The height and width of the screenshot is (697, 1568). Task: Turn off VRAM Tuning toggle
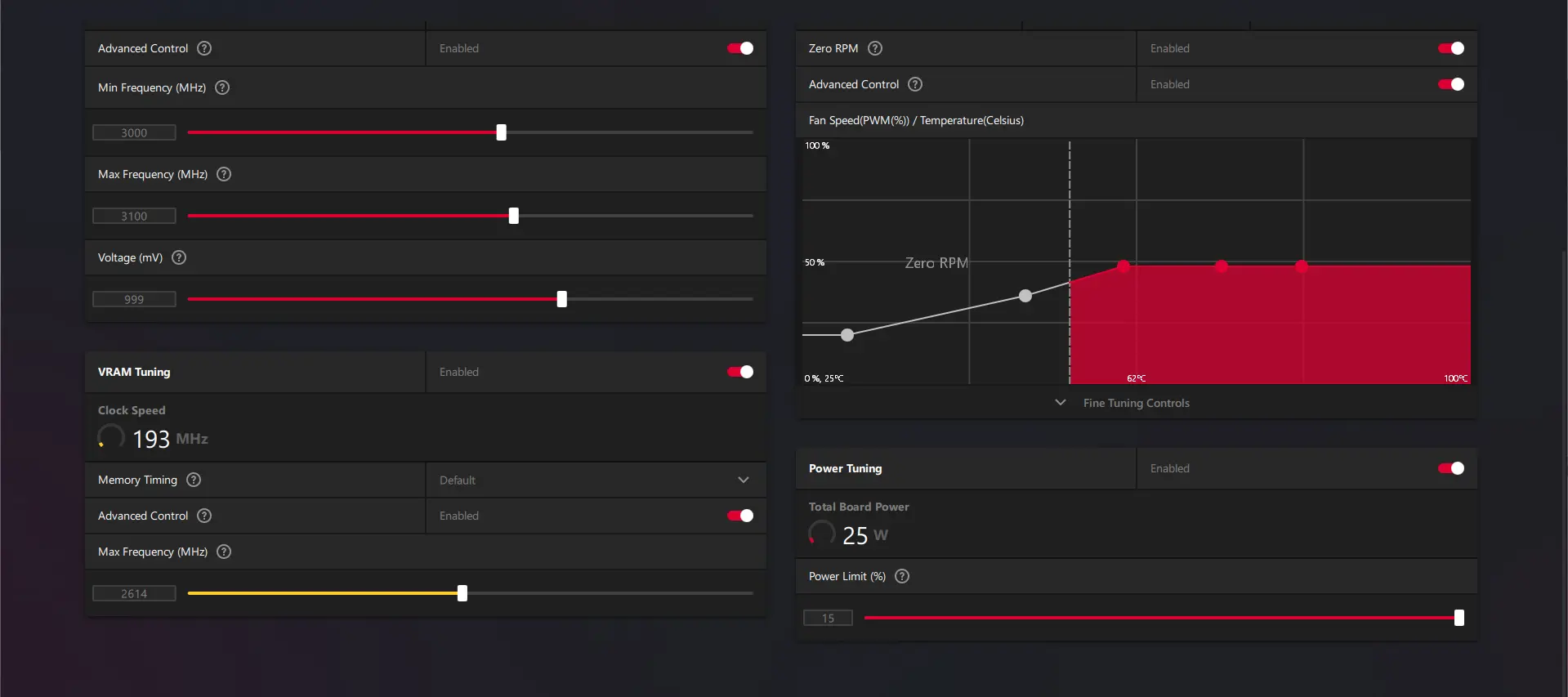coord(740,372)
